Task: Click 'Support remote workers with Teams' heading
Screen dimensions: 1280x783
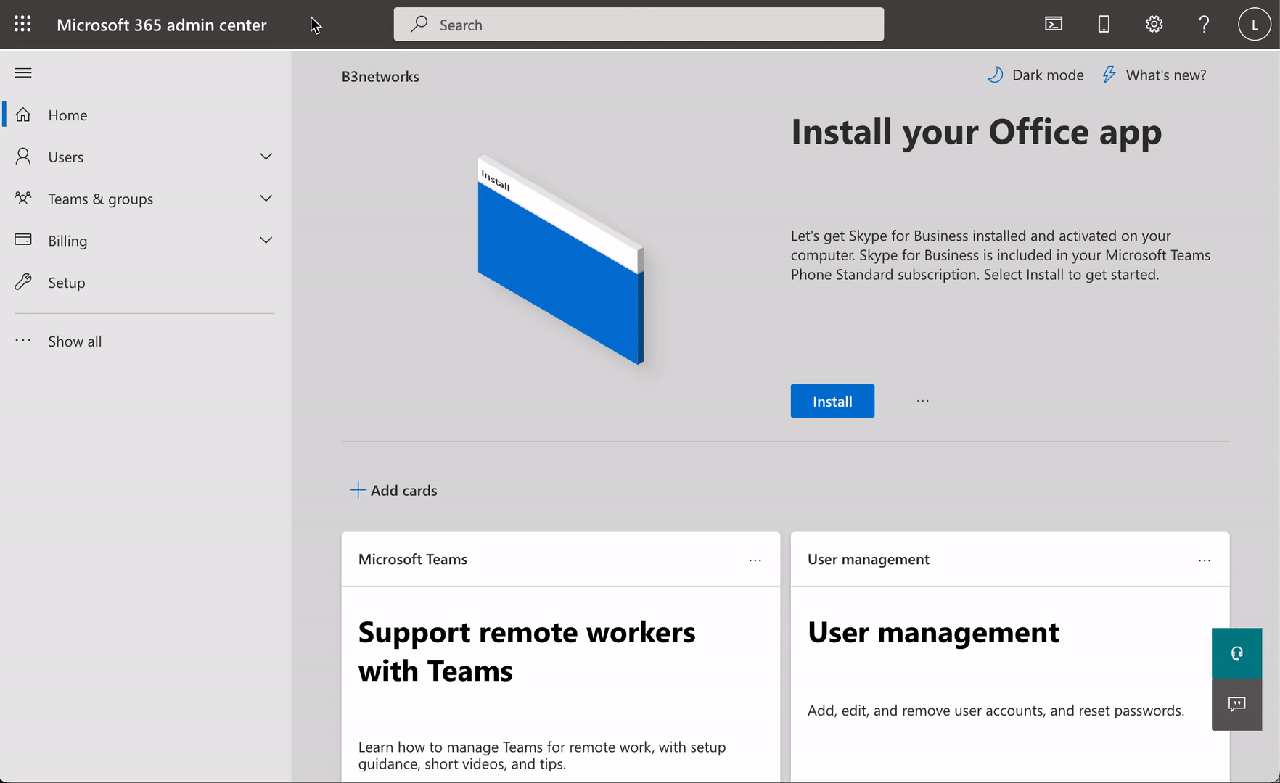Action: (x=527, y=651)
